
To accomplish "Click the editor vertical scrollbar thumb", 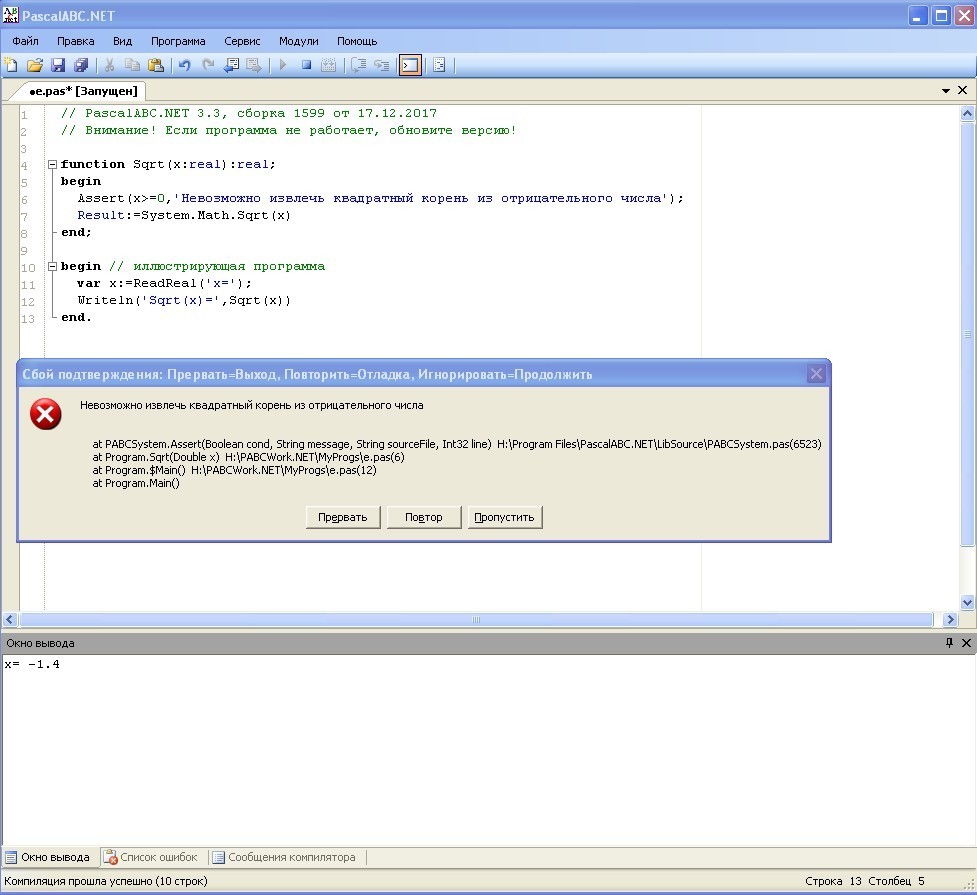I will pos(967,334).
